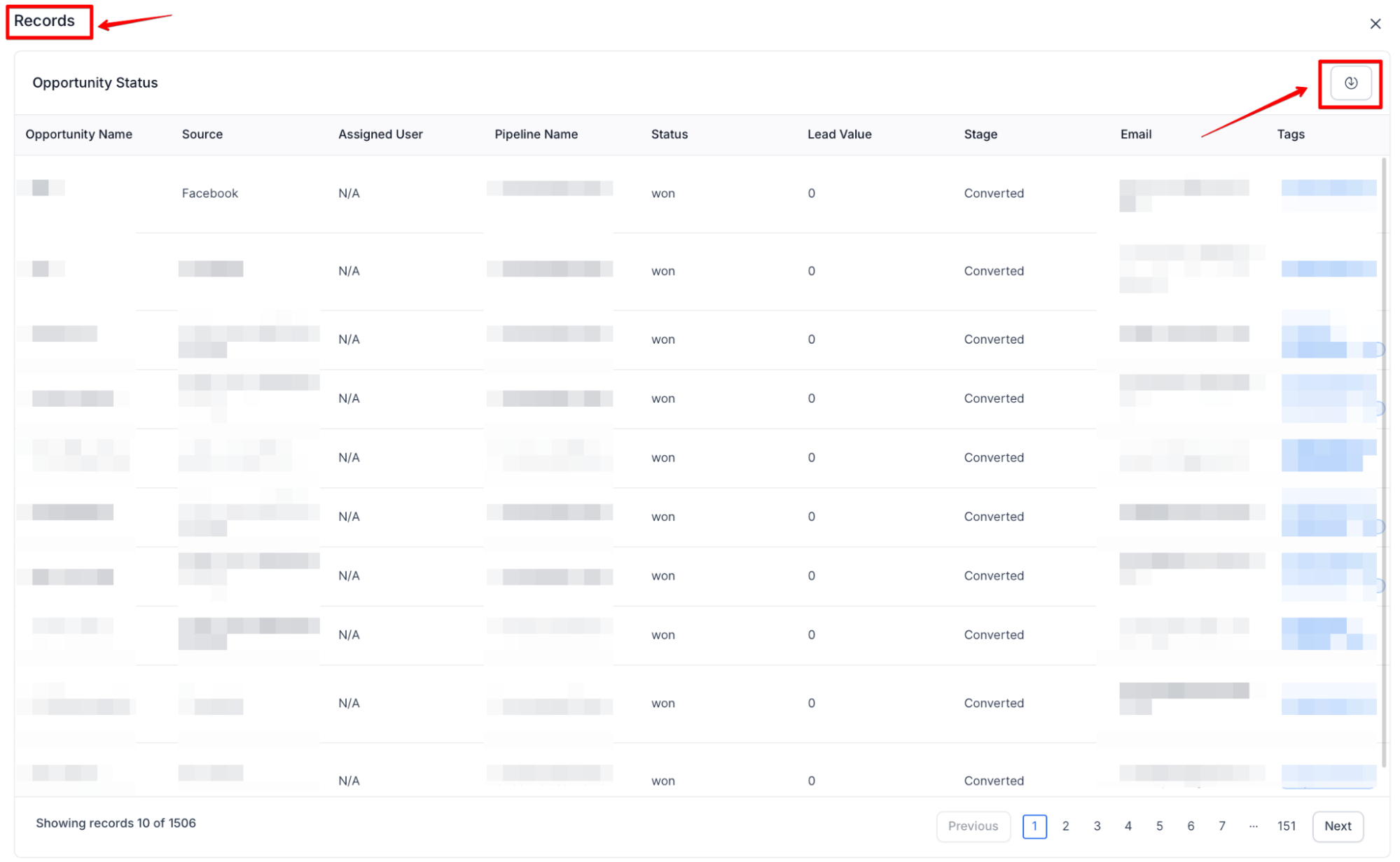Click pagination ellipsis for more pages
This screenshot has width=1400, height=862.
coord(1253,826)
